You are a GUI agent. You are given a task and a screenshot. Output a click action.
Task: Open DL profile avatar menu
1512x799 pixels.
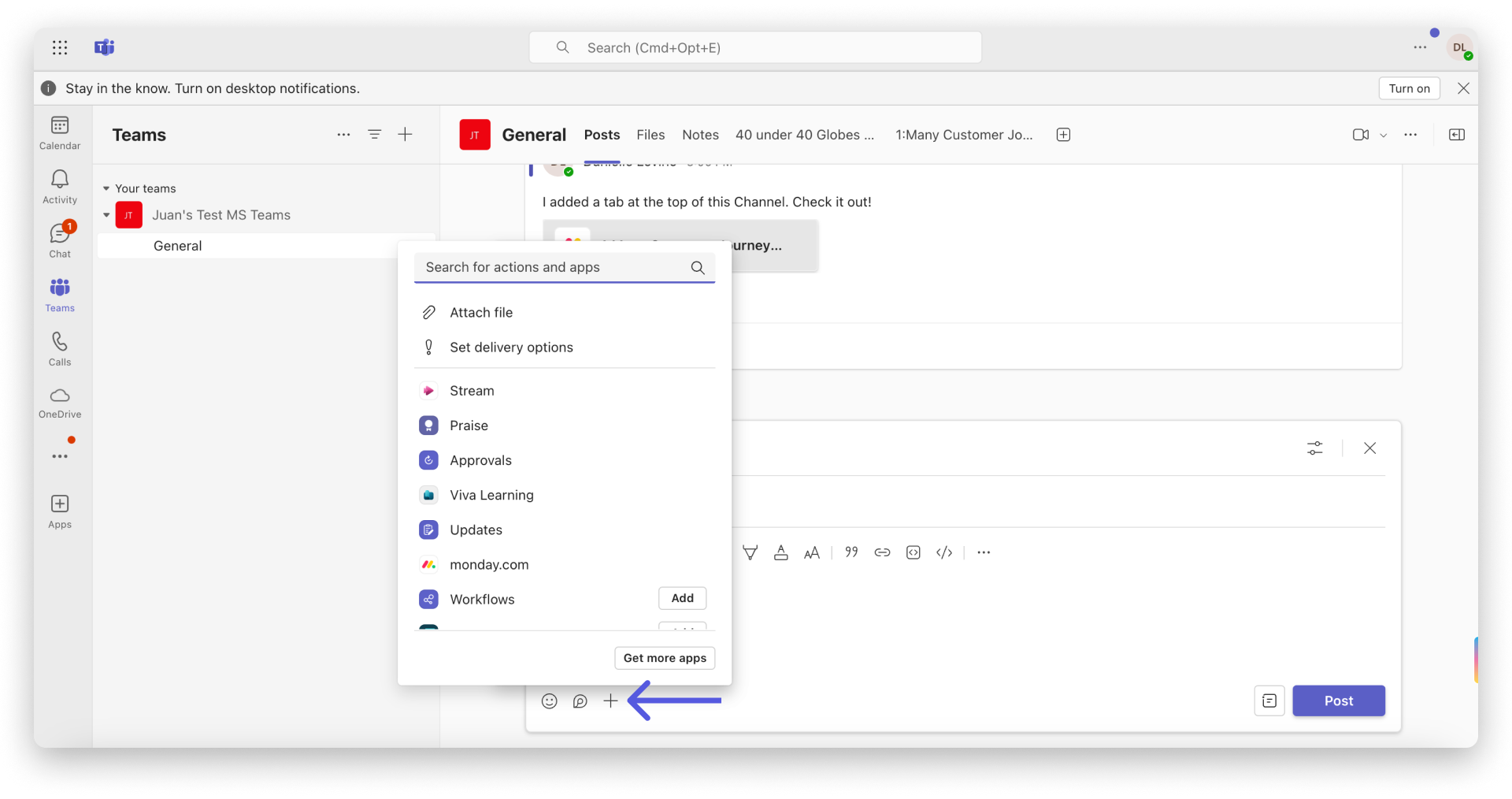click(x=1460, y=47)
